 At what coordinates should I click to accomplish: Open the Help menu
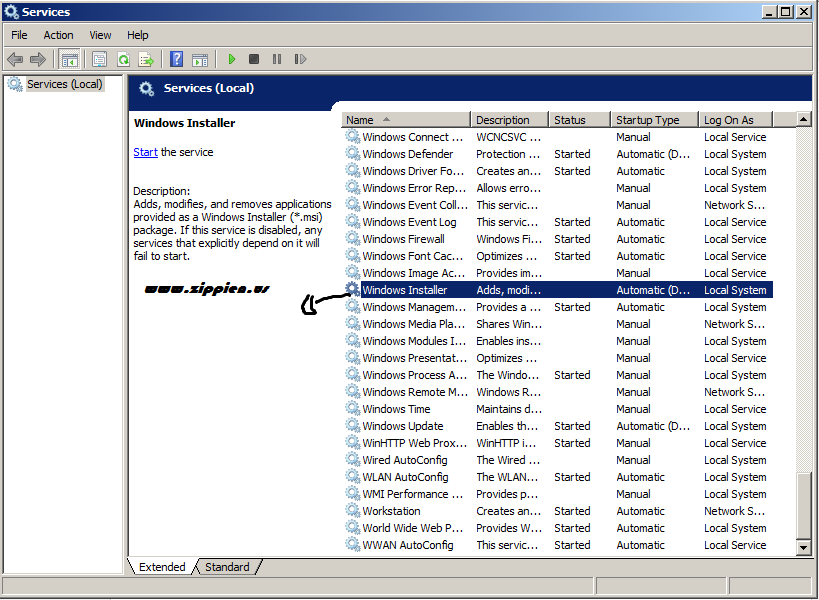137,35
